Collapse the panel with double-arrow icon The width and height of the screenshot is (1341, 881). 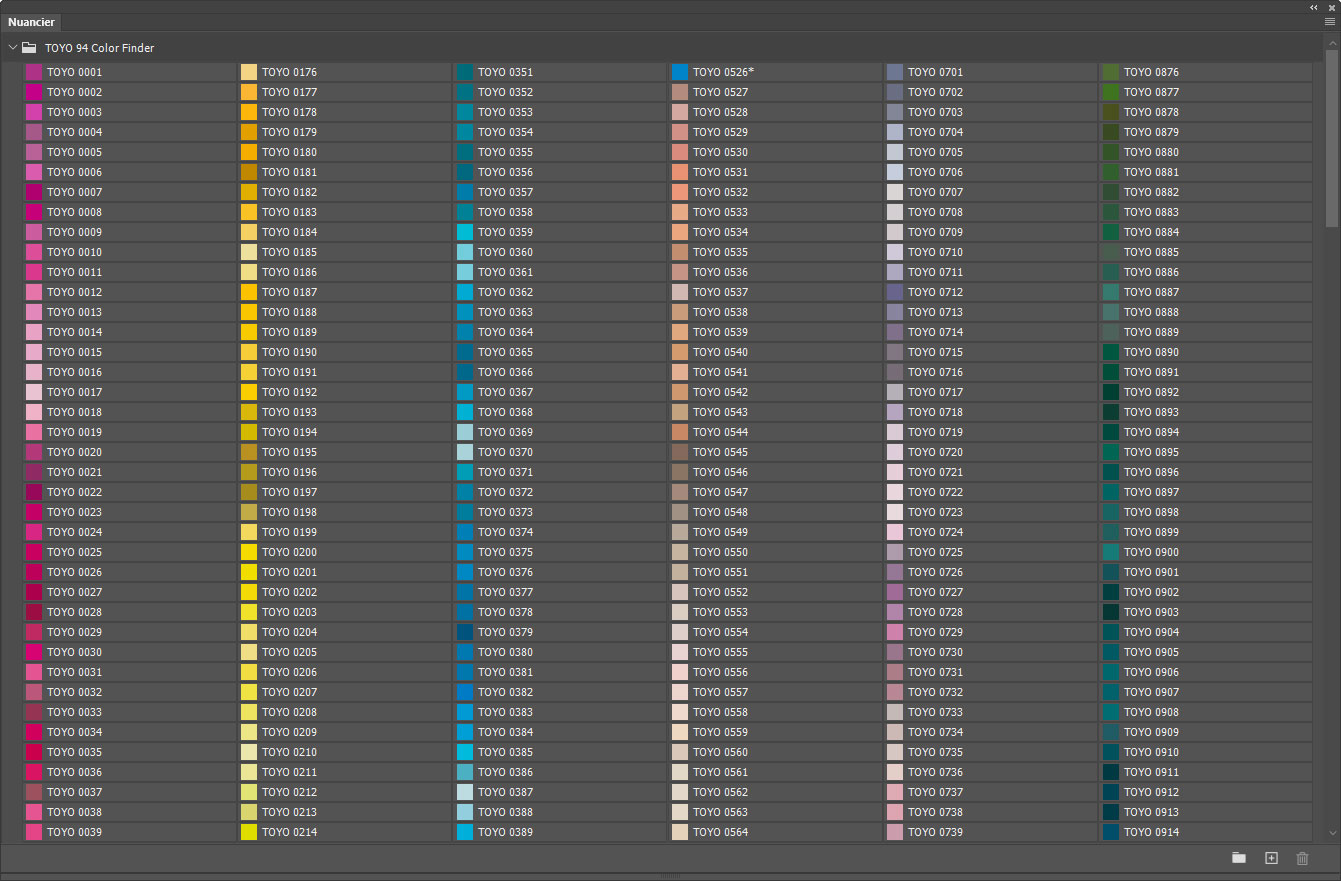(x=1314, y=7)
